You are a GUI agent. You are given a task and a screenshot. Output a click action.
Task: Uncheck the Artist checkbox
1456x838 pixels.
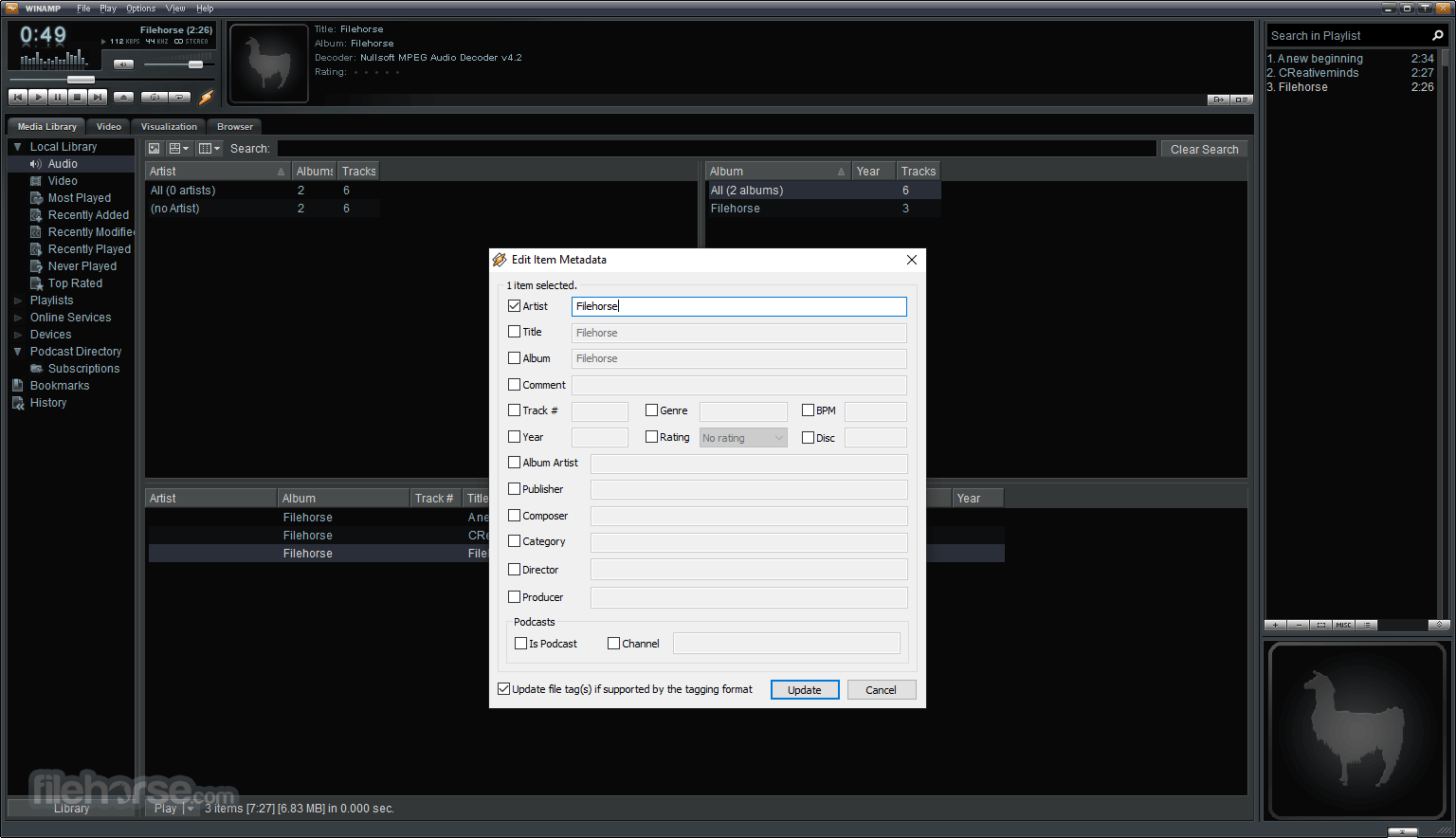tap(514, 306)
